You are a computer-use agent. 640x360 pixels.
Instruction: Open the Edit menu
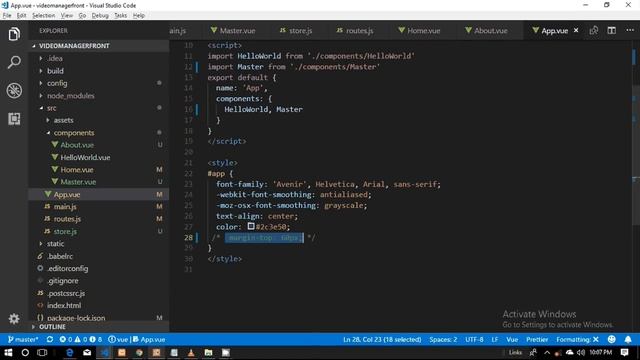[22, 16]
